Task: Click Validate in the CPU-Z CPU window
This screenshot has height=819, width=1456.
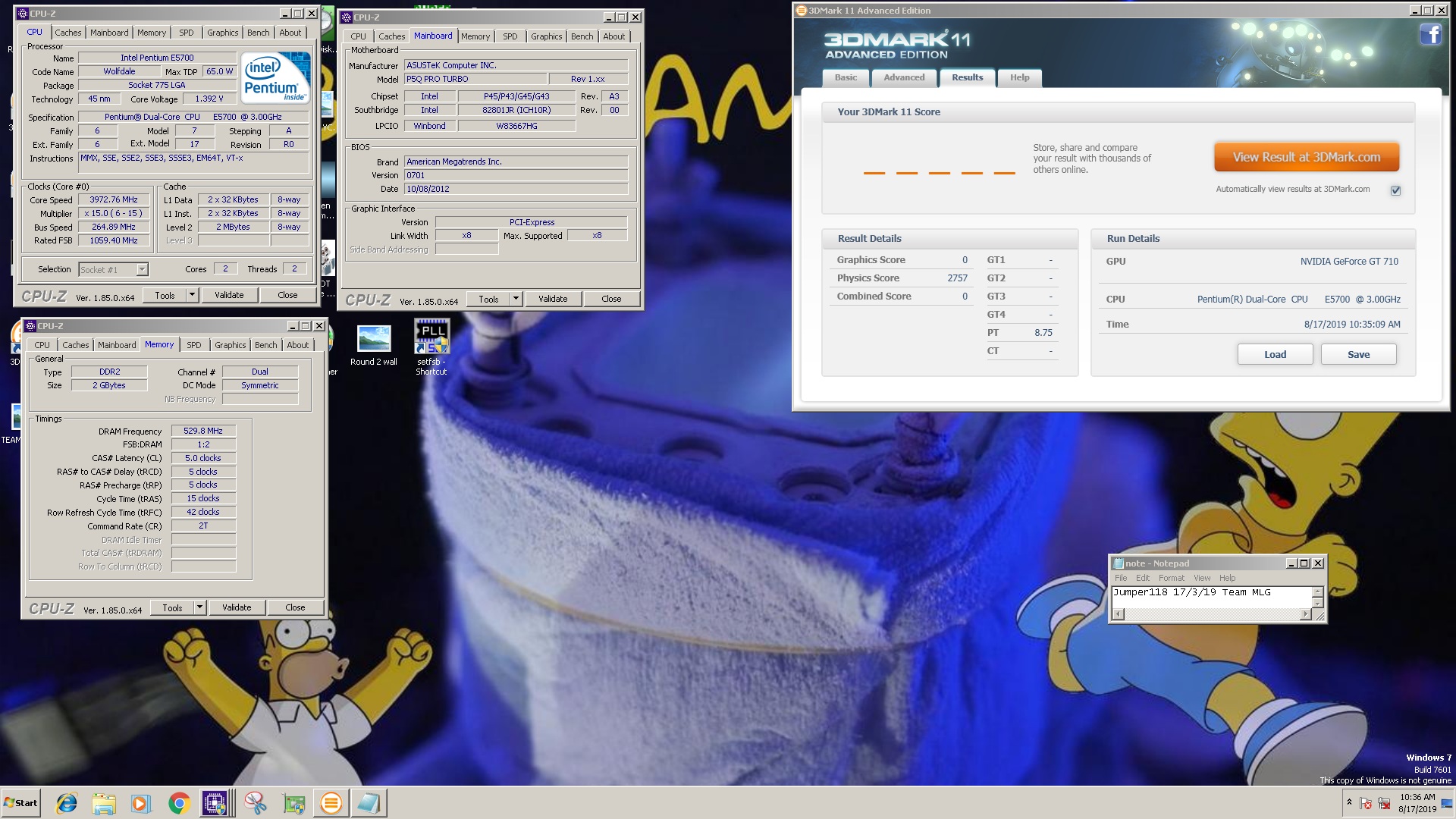Action: tap(229, 295)
